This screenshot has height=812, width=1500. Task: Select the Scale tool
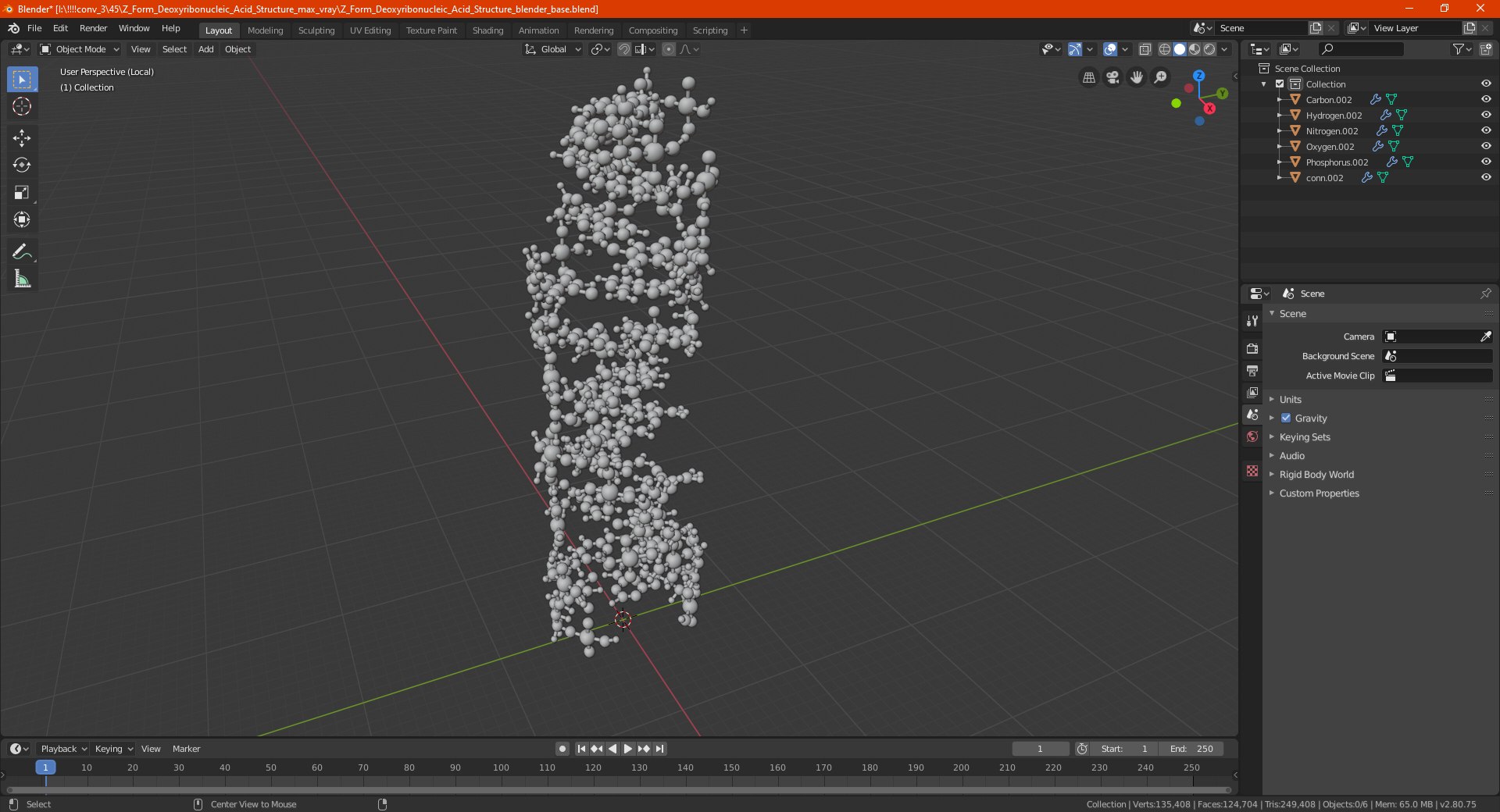22,193
